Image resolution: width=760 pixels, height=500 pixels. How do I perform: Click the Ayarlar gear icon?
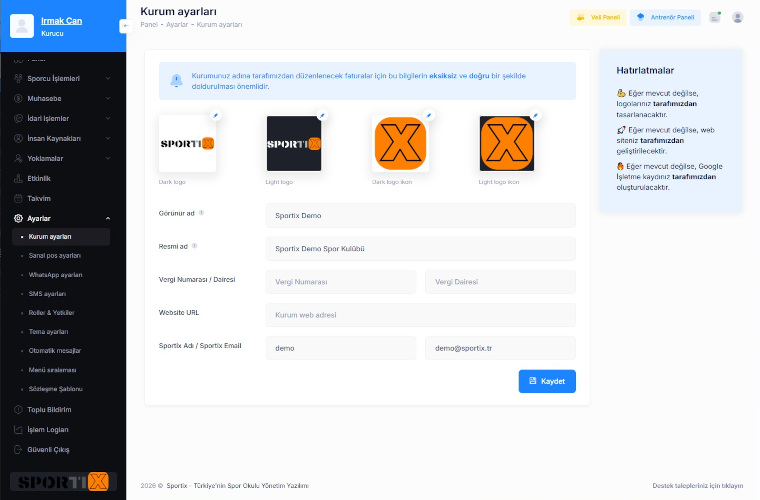18,219
